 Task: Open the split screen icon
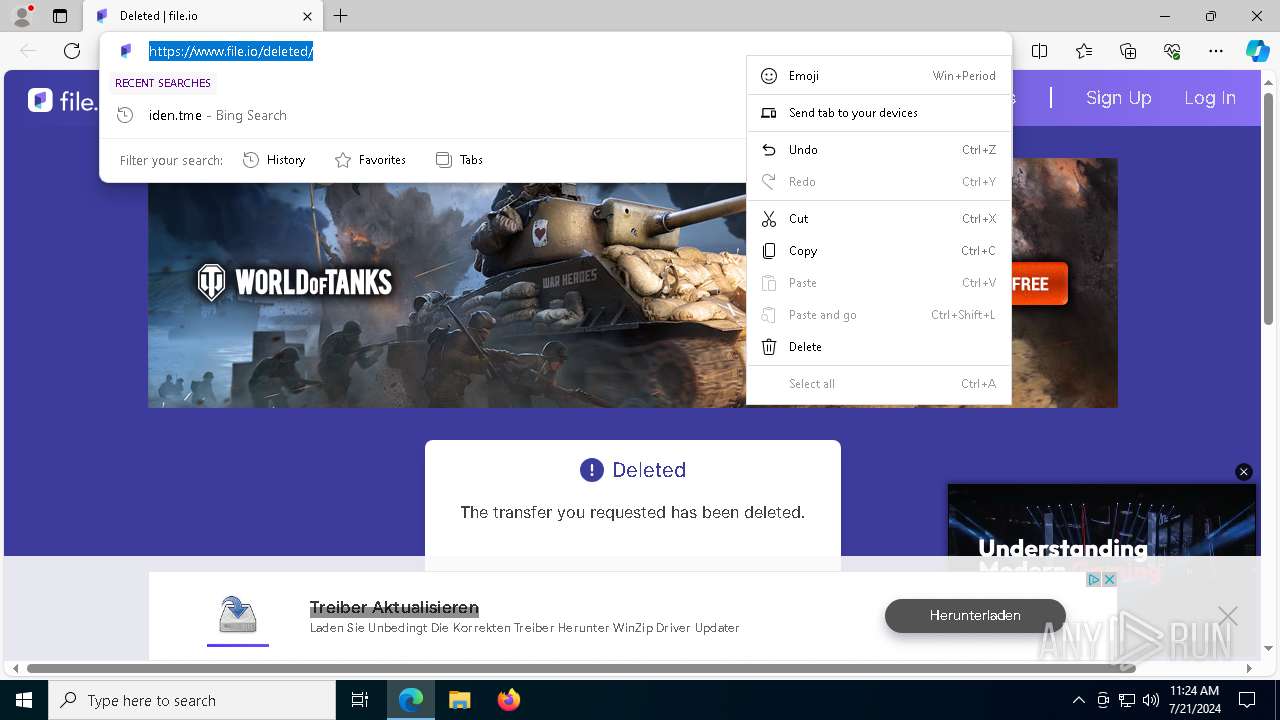1040,51
